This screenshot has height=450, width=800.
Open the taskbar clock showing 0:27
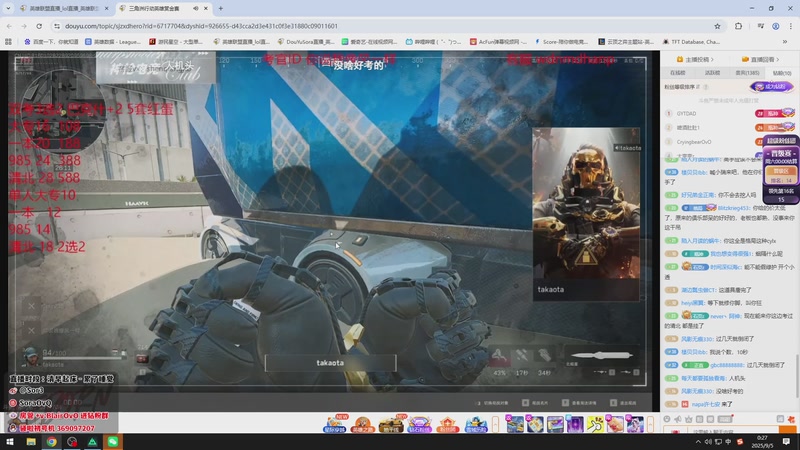coord(761,442)
